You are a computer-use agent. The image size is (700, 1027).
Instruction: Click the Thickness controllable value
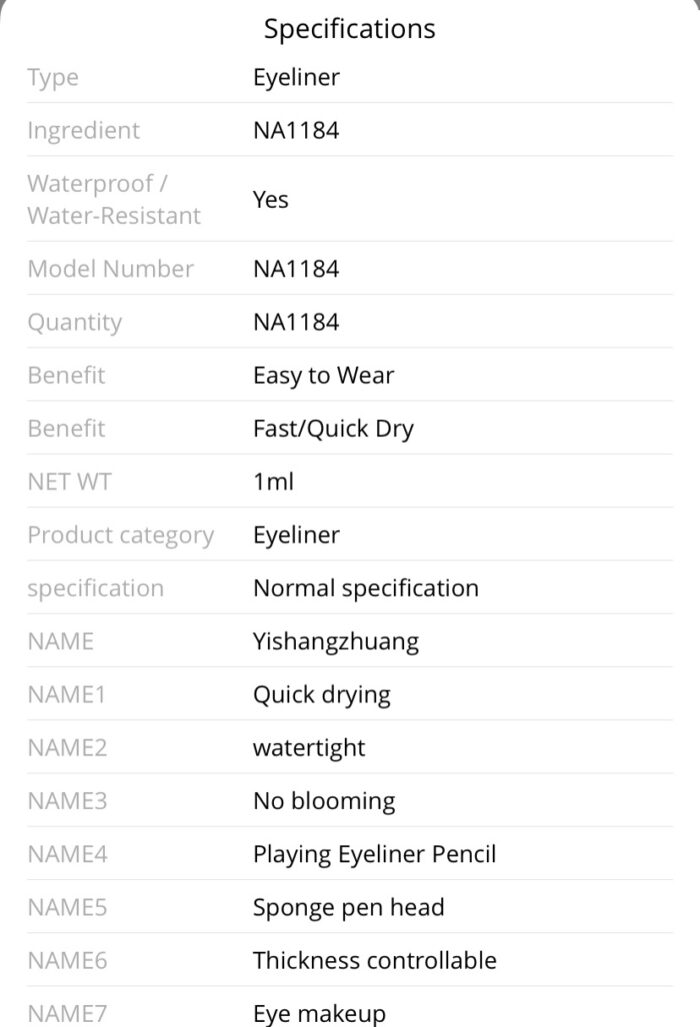pyautogui.click(x=375, y=960)
